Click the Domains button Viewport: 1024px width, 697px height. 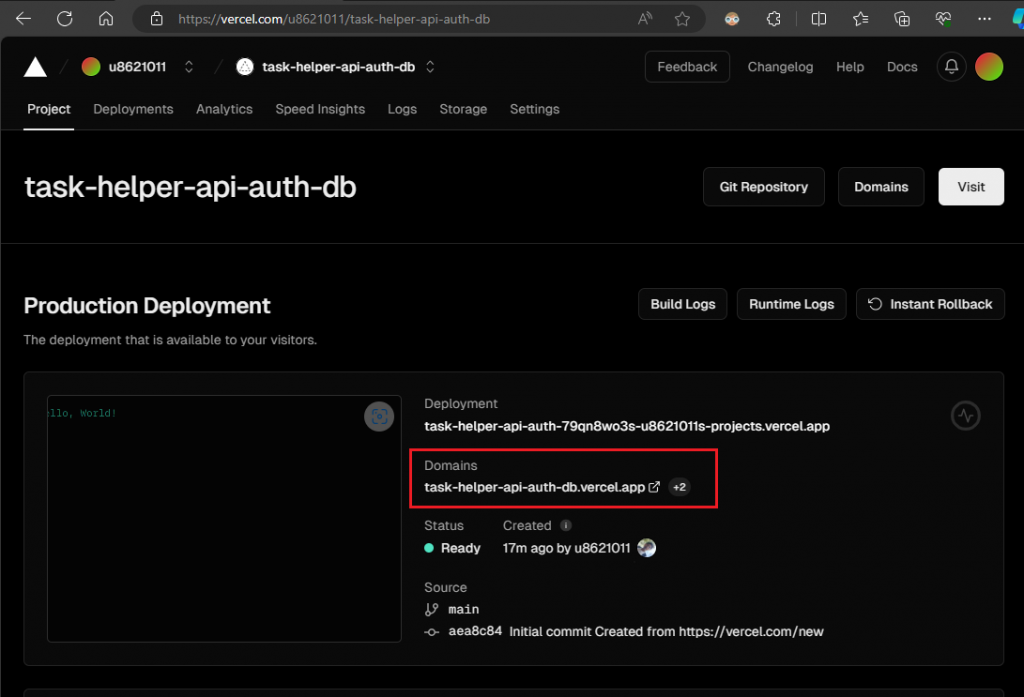coord(881,187)
